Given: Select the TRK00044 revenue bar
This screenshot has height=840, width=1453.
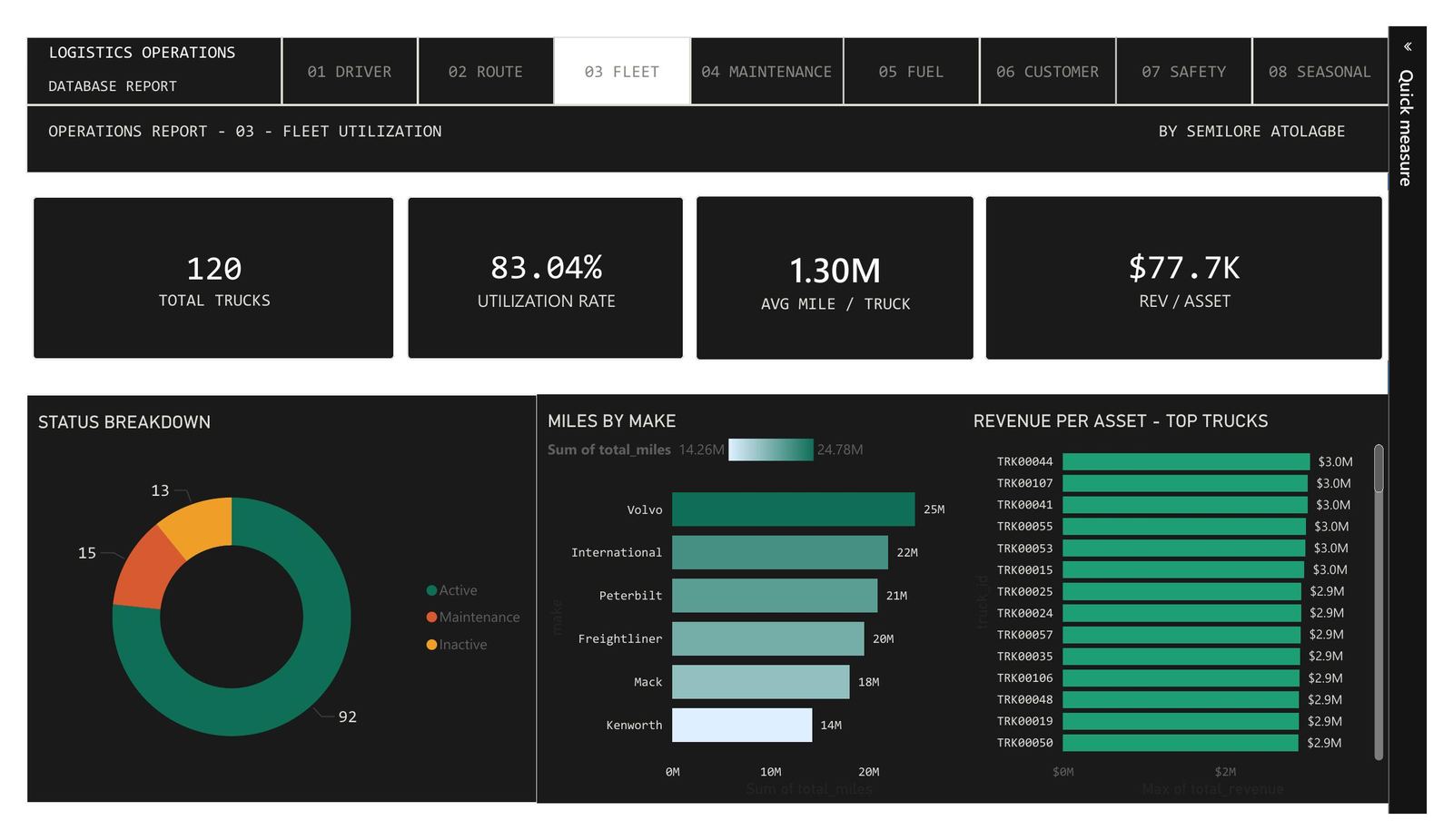Looking at the screenshot, I should [x=1186, y=461].
